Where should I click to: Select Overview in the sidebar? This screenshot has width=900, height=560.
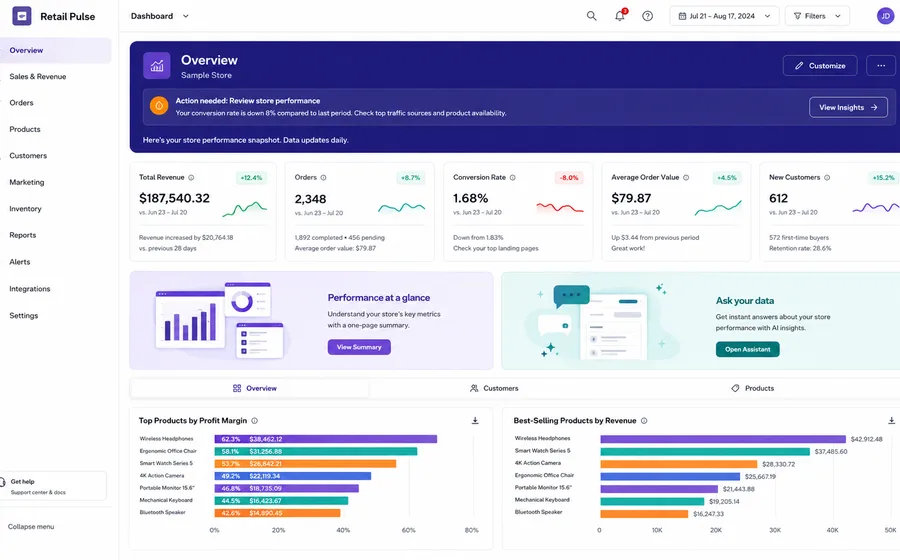point(55,50)
